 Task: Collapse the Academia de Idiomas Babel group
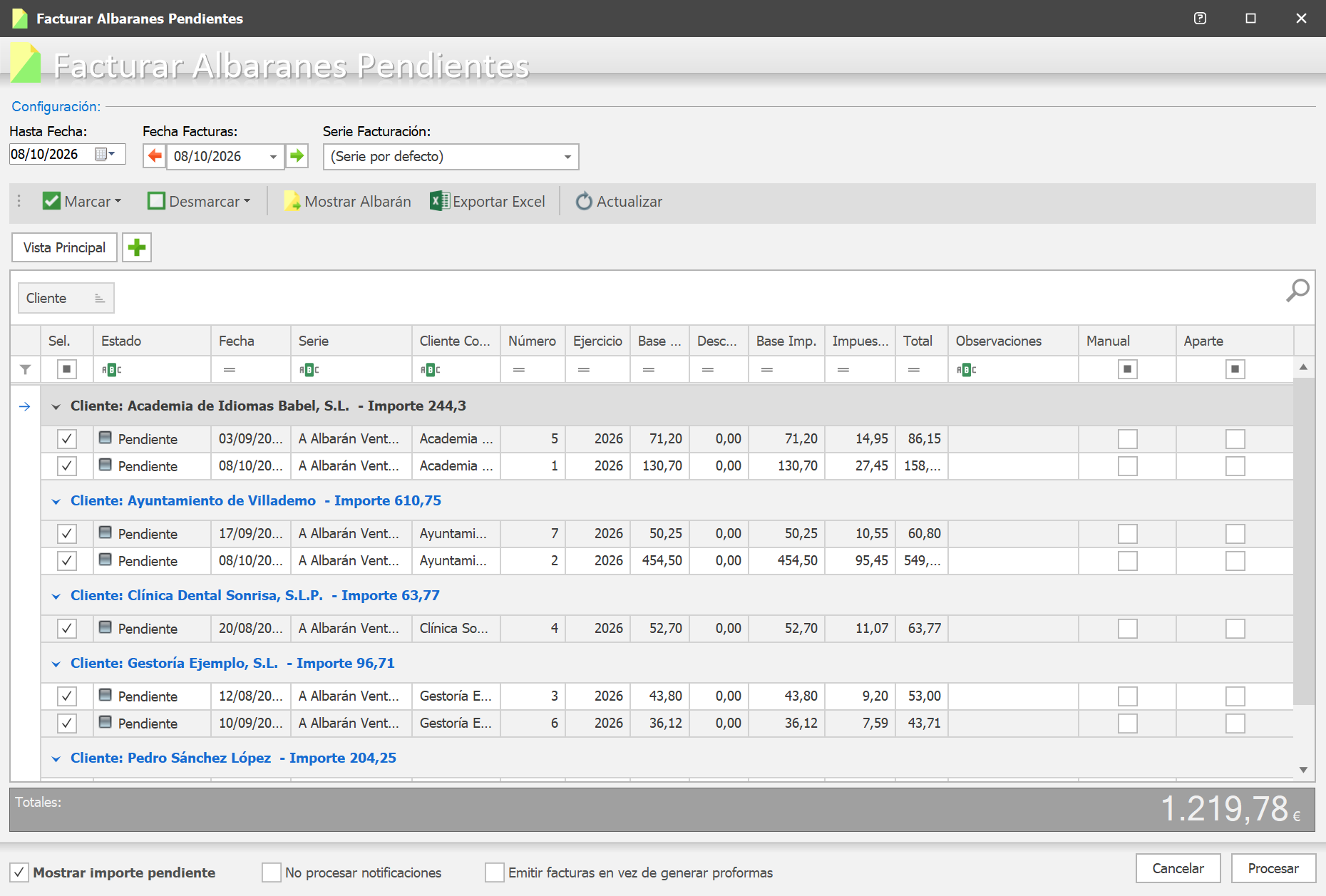click(x=56, y=406)
